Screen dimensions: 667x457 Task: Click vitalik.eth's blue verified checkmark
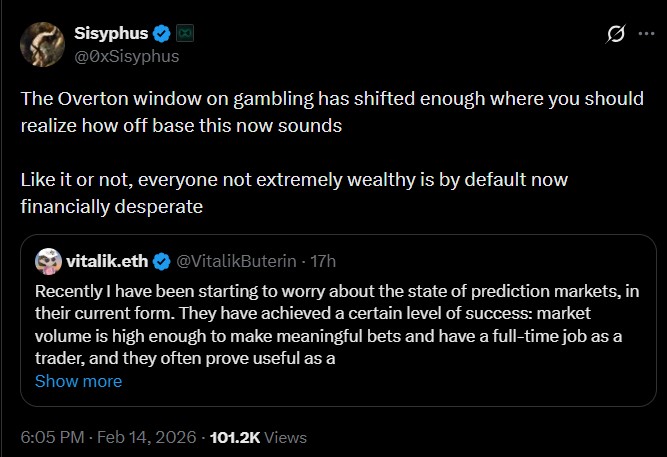(161, 262)
